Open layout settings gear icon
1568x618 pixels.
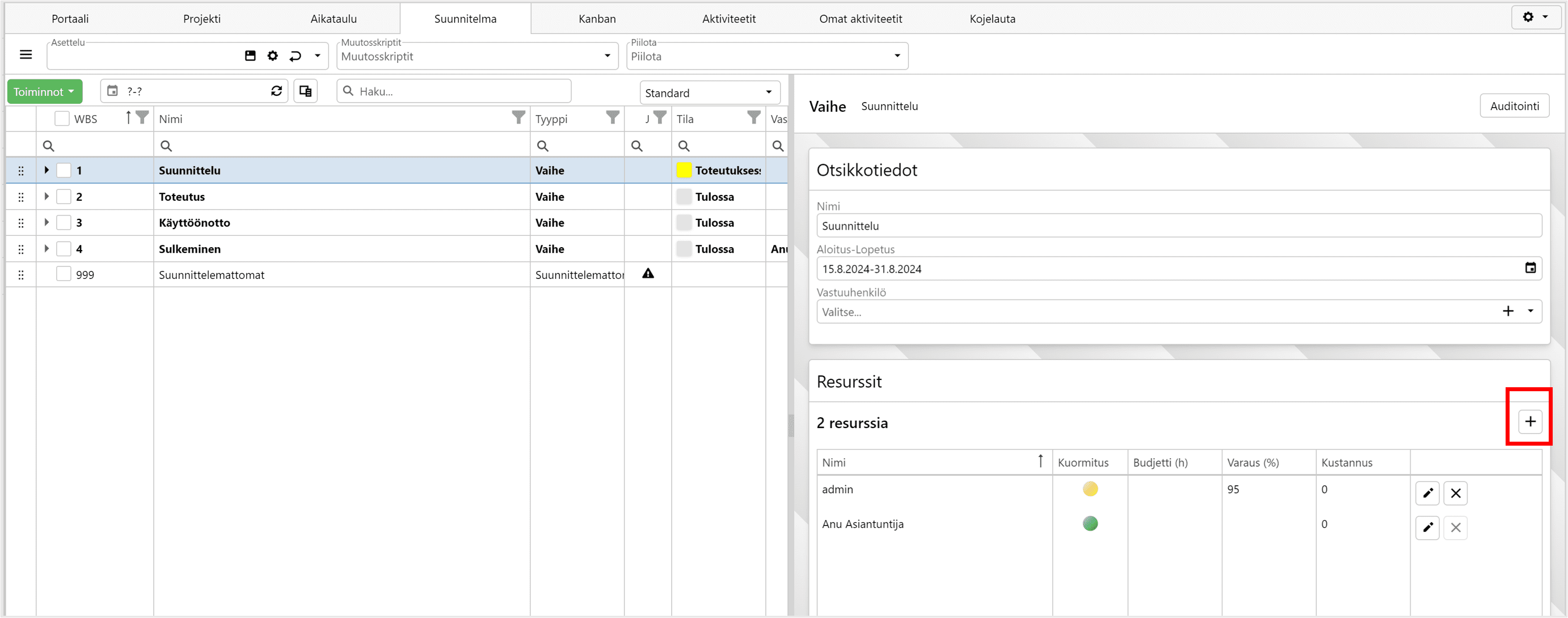273,56
